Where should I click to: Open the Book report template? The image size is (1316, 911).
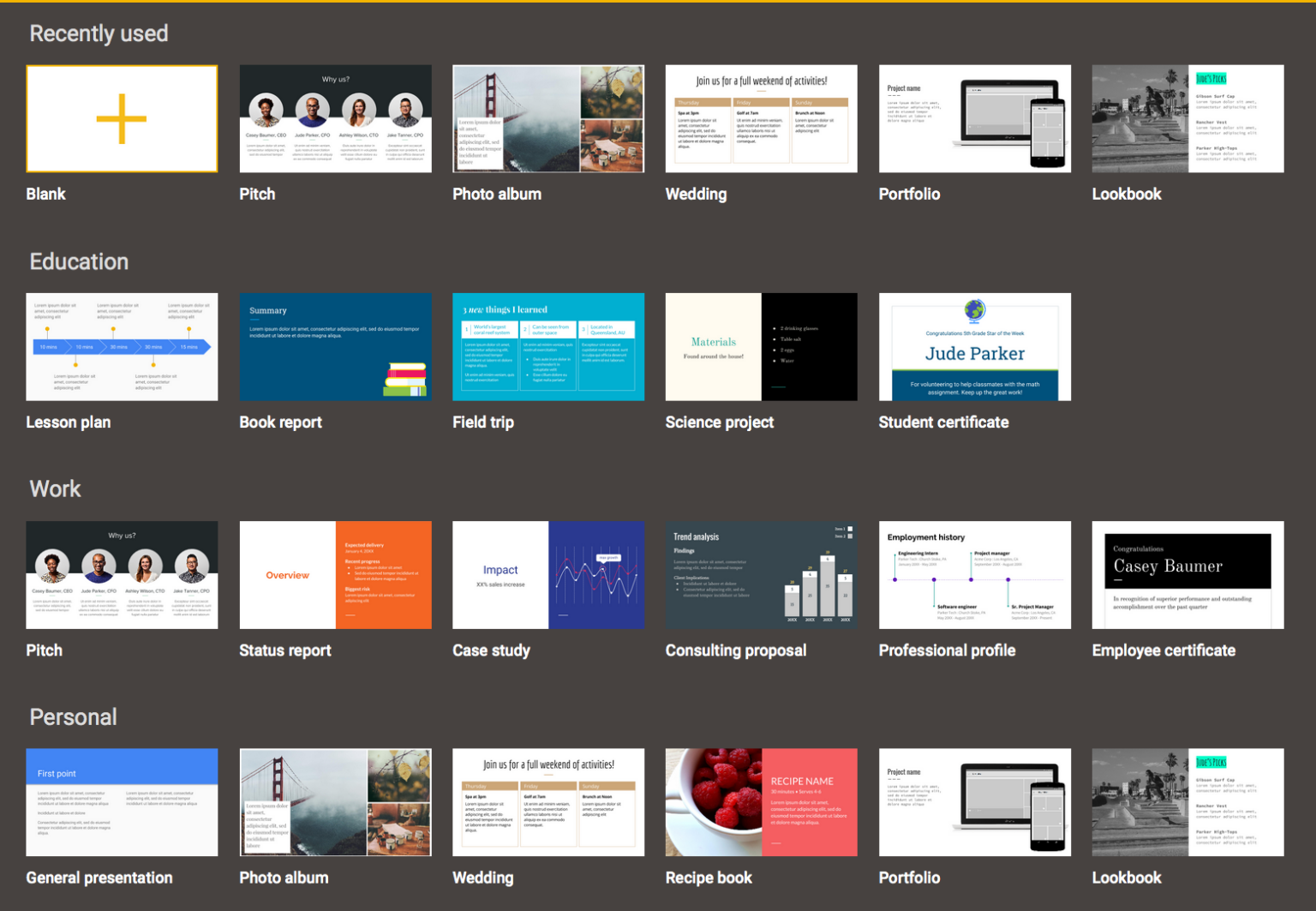click(x=335, y=346)
